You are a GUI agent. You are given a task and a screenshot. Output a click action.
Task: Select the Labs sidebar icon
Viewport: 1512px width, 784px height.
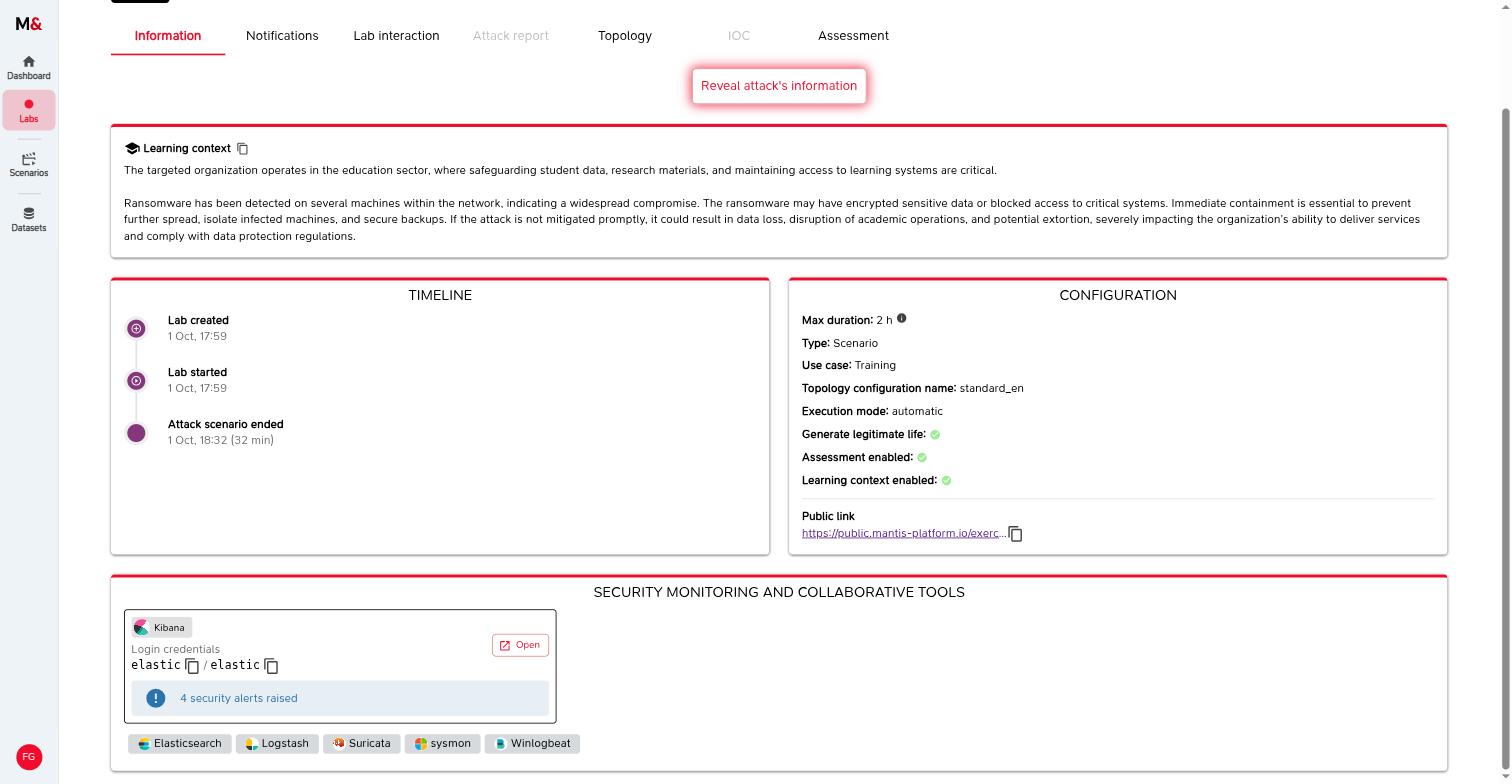click(x=28, y=111)
